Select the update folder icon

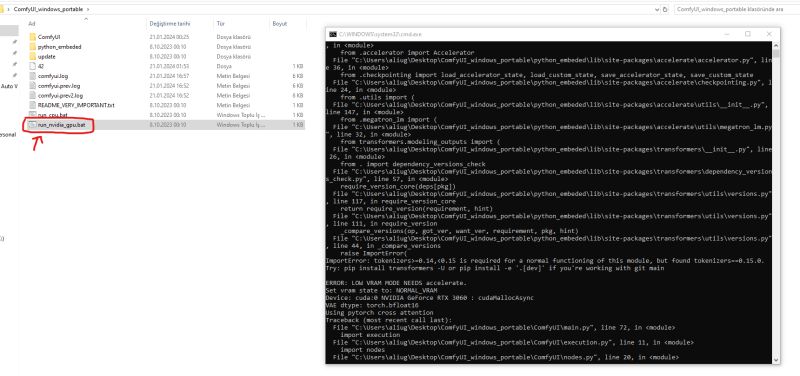pos(33,56)
